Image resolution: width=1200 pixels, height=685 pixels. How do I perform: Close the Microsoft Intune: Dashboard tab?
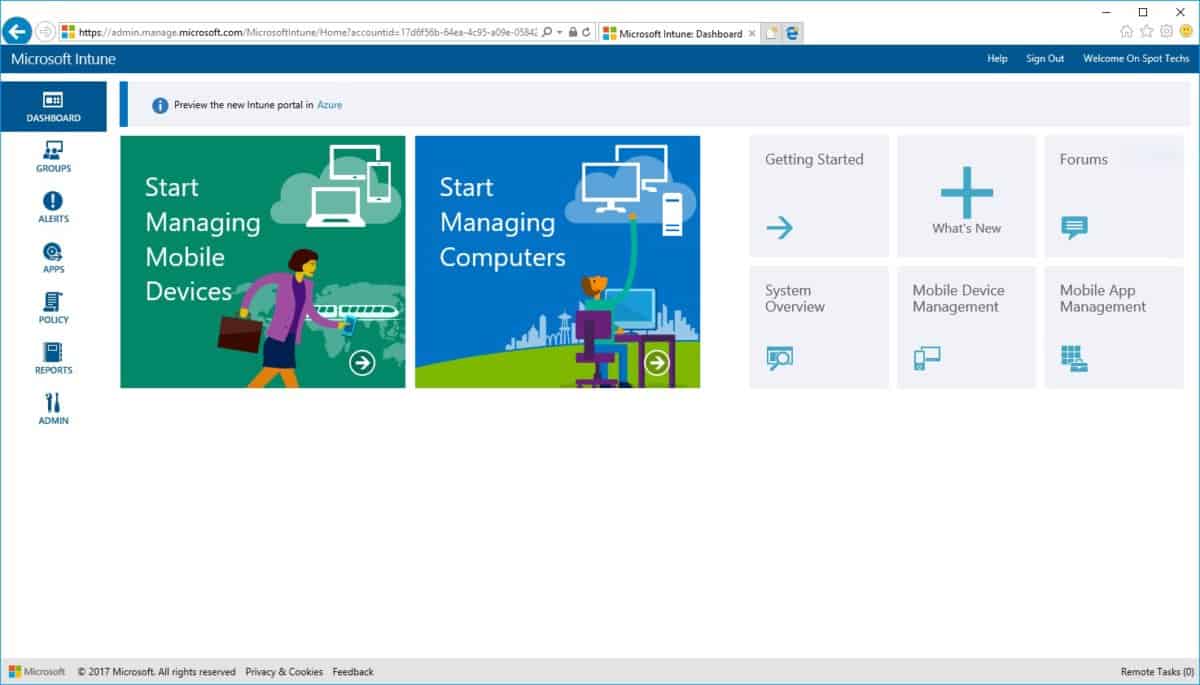(752, 33)
